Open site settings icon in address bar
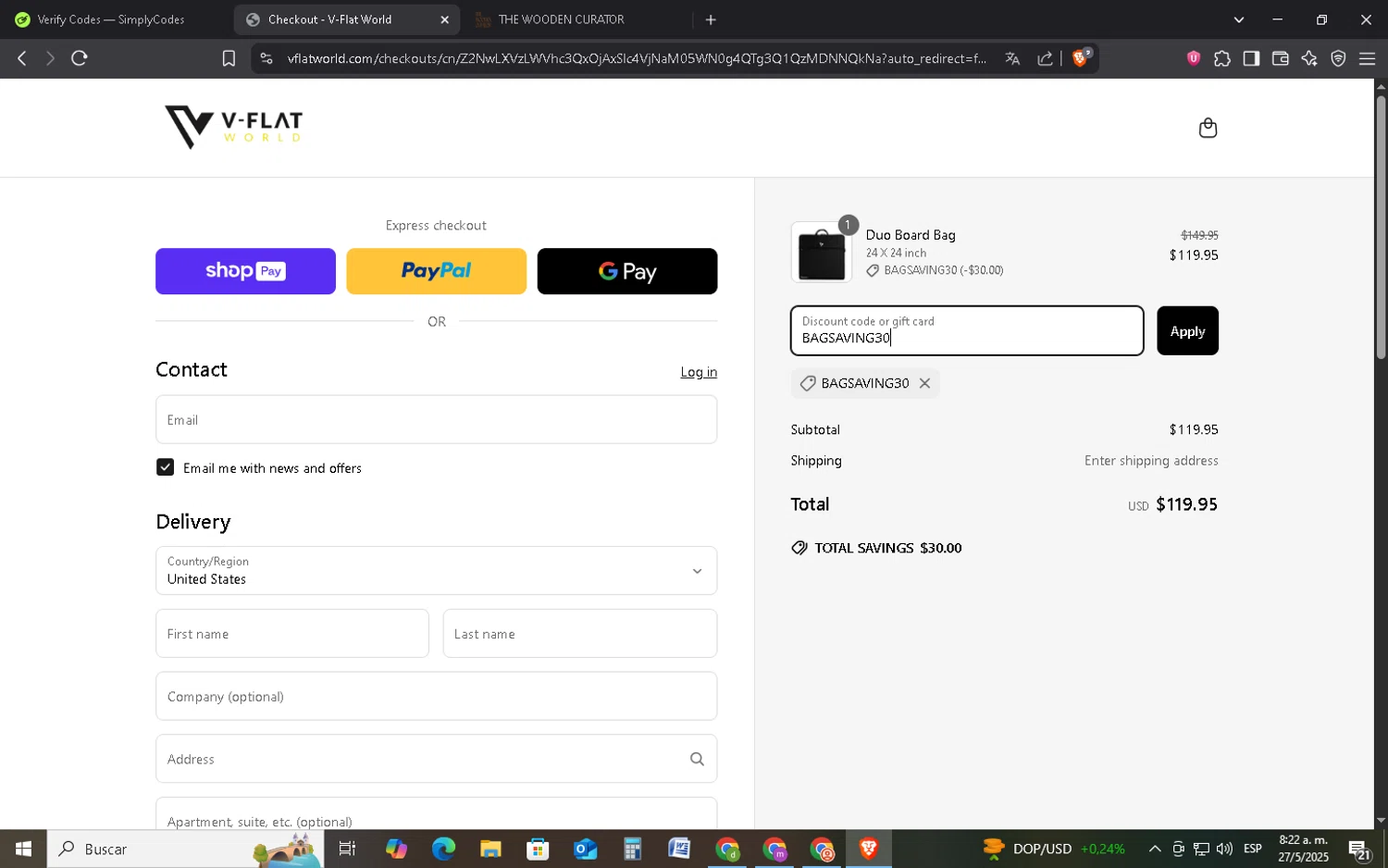The height and width of the screenshot is (868, 1388). (x=266, y=58)
